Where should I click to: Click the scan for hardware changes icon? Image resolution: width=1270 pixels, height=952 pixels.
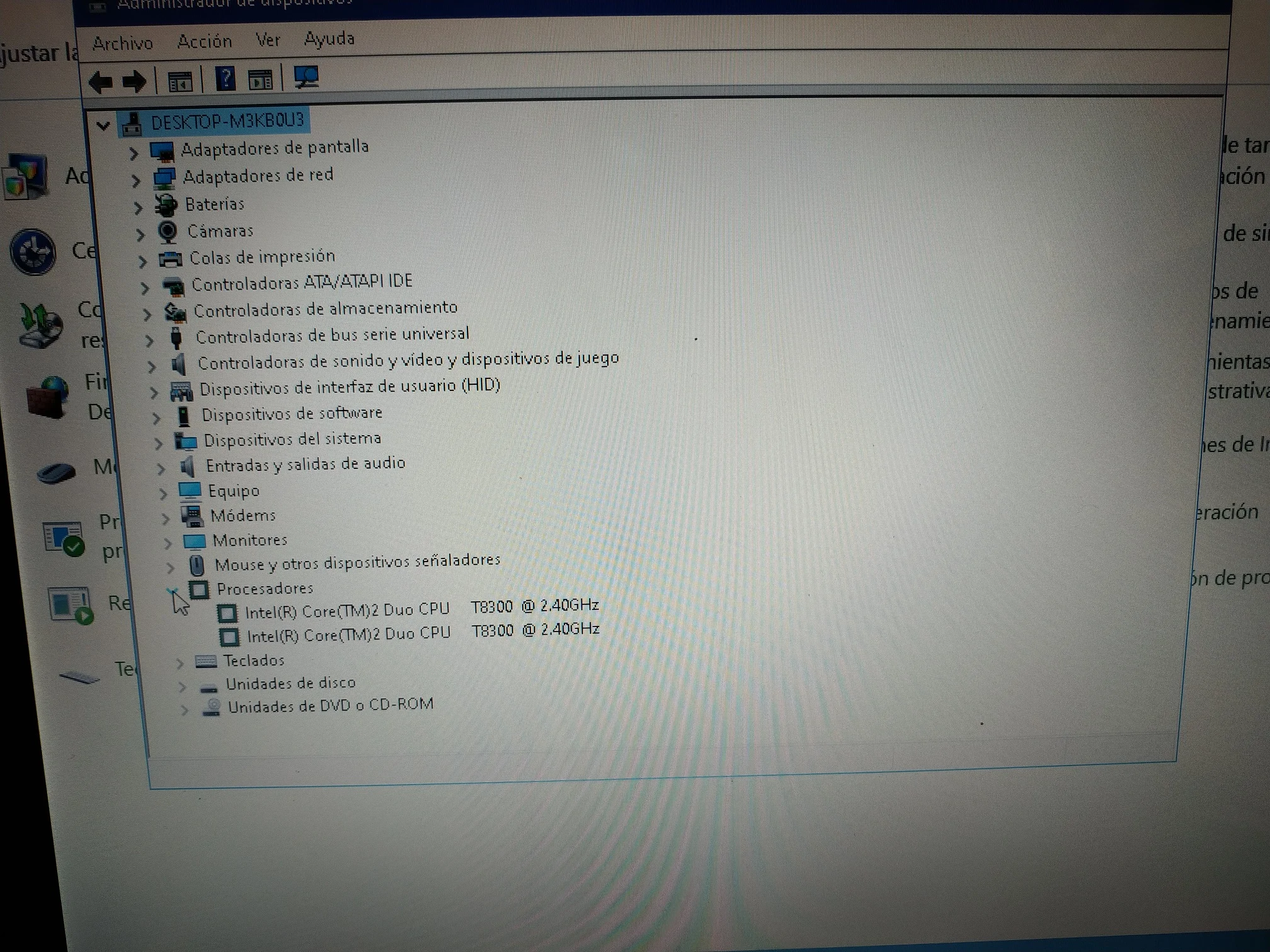(x=307, y=78)
